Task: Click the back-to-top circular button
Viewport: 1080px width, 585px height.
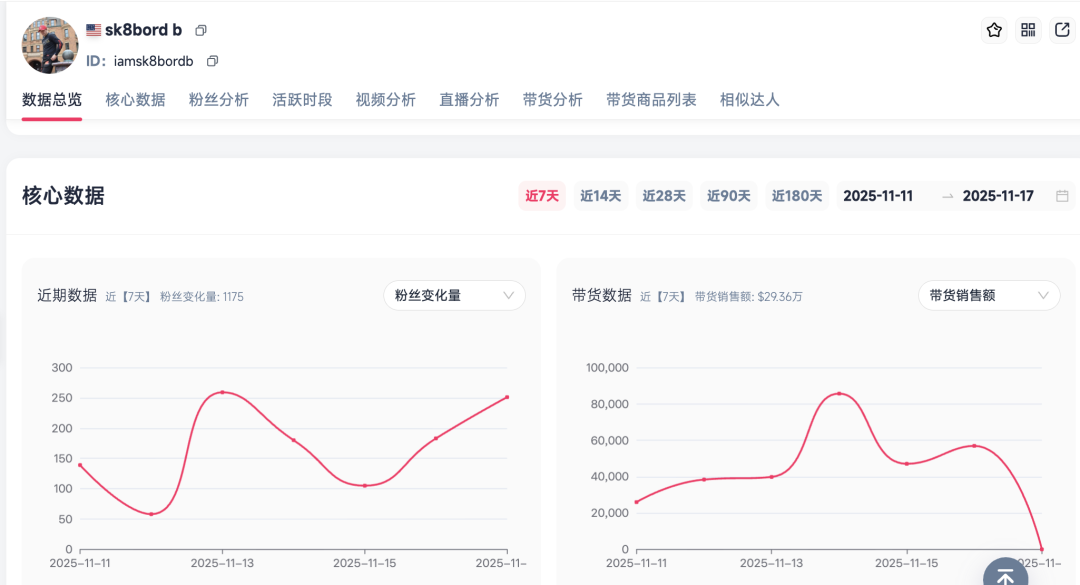Action: pos(1006,573)
